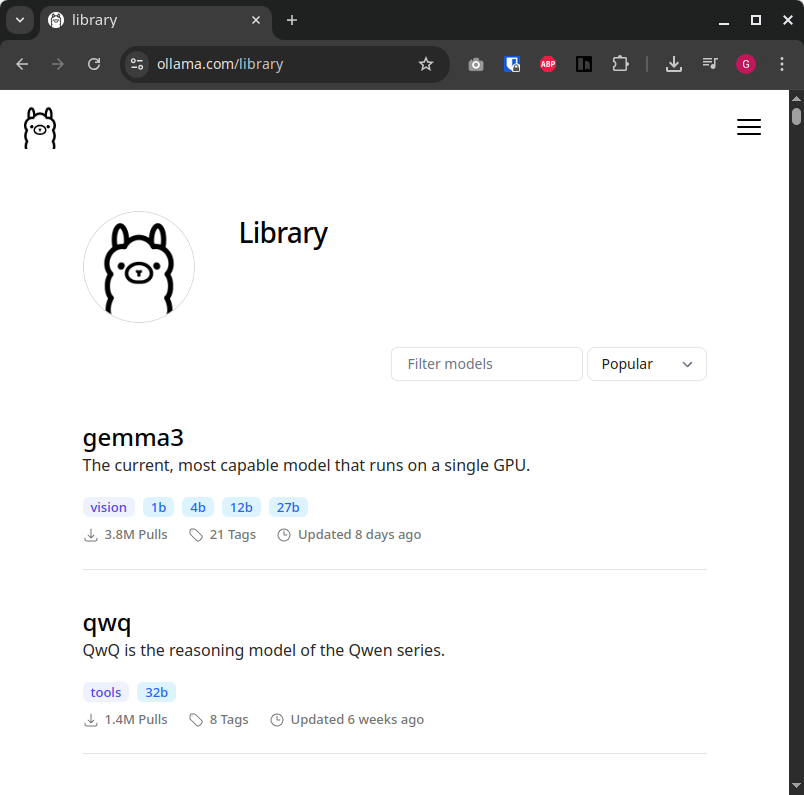Click the media playlist icon in toolbar

pos(710,63)
